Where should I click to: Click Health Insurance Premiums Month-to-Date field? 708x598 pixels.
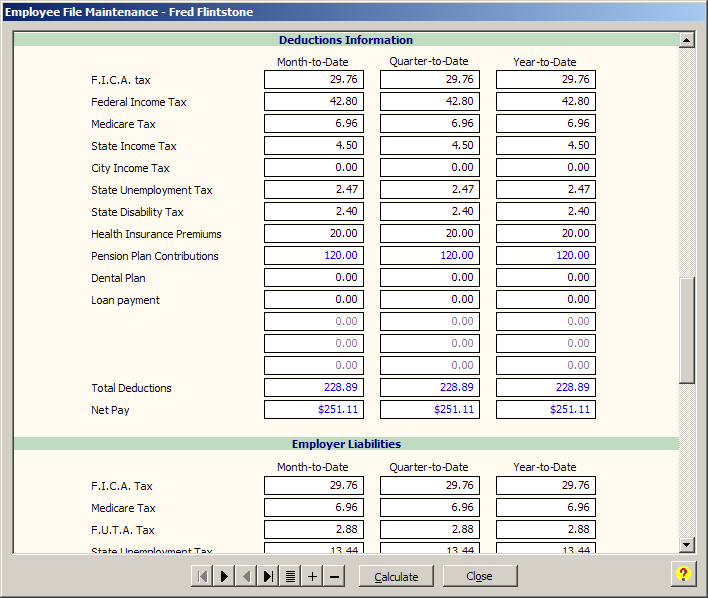[314, 234]
